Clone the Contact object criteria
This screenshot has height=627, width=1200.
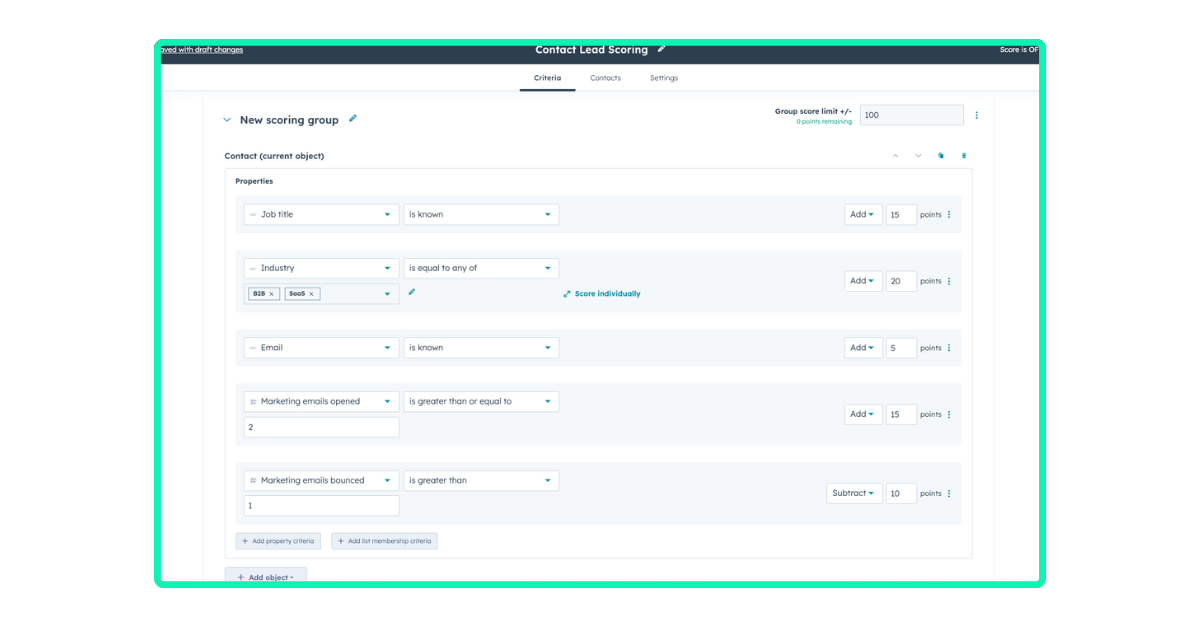941,156
